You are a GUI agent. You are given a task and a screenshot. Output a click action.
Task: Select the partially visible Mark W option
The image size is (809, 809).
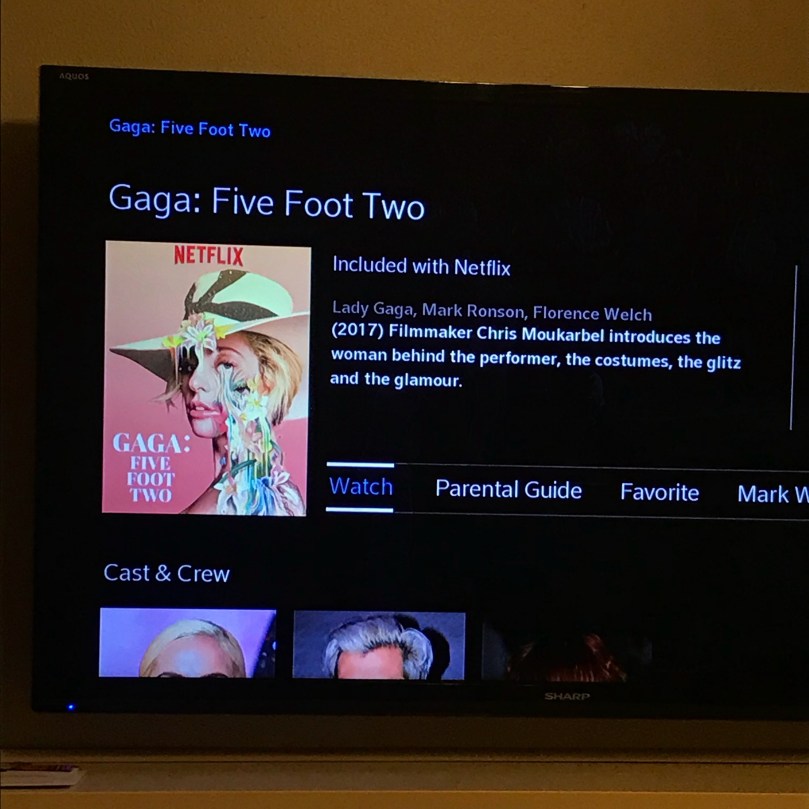[x=772, y=494]
